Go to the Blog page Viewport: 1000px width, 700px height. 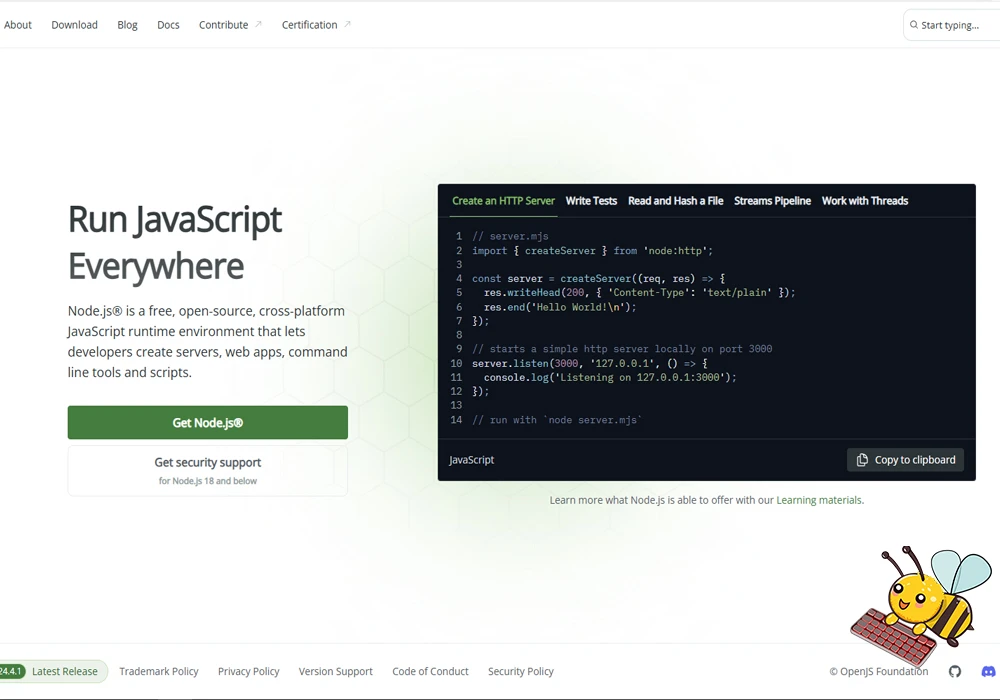127,25
